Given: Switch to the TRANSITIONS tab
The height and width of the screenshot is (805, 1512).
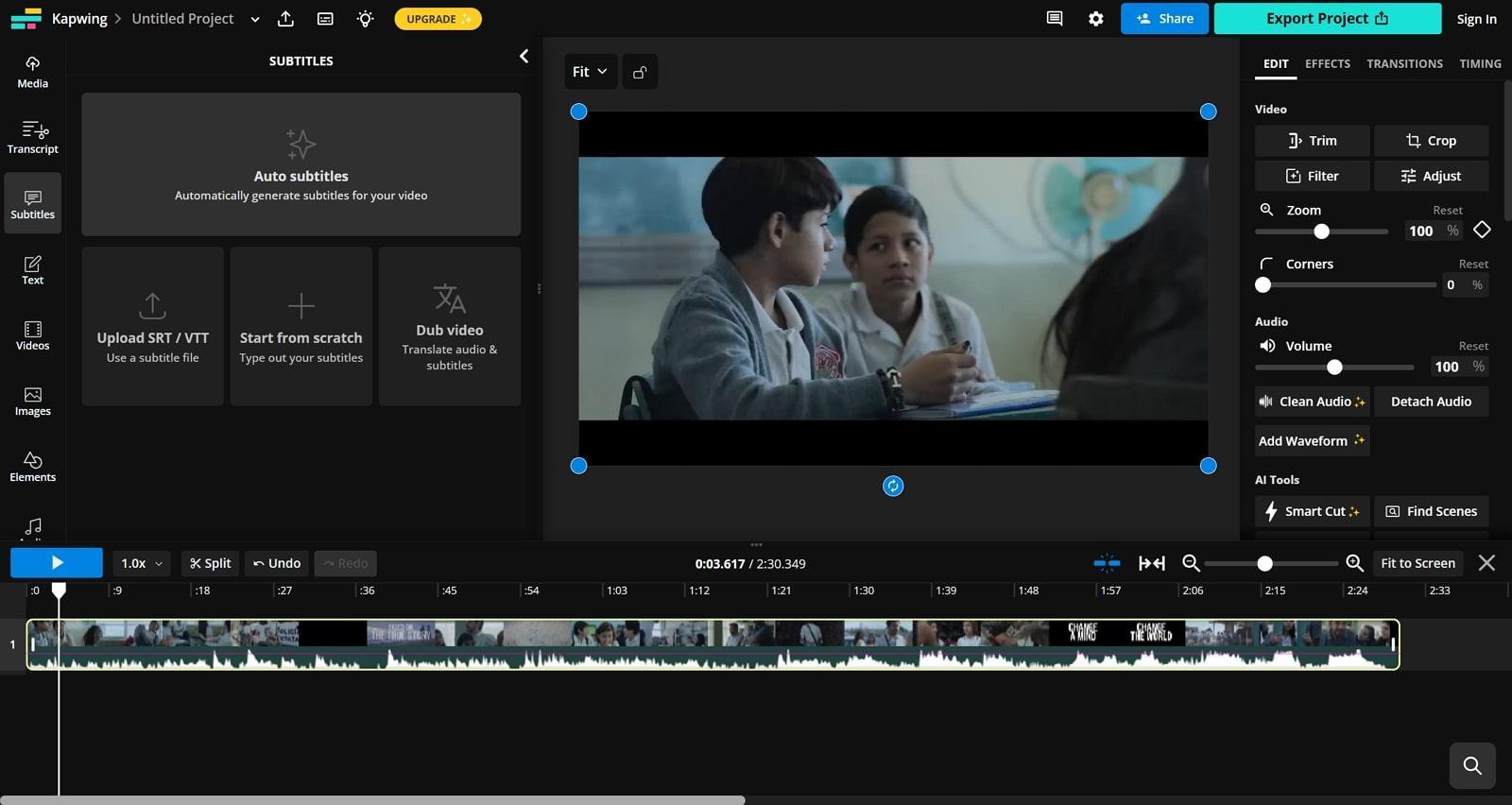Looking at the screenshot, I should coord(1404,63).
